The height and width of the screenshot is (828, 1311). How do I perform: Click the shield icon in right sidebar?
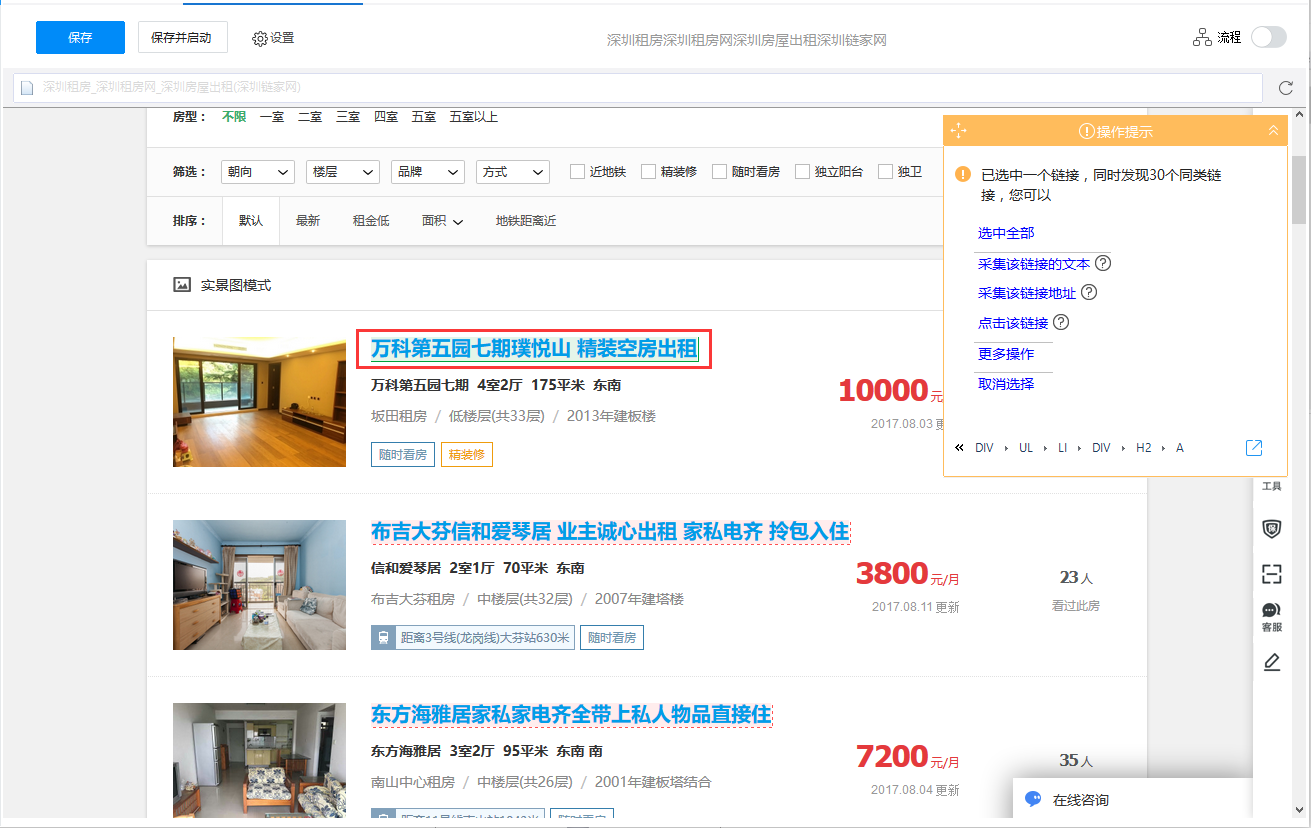1272,530
